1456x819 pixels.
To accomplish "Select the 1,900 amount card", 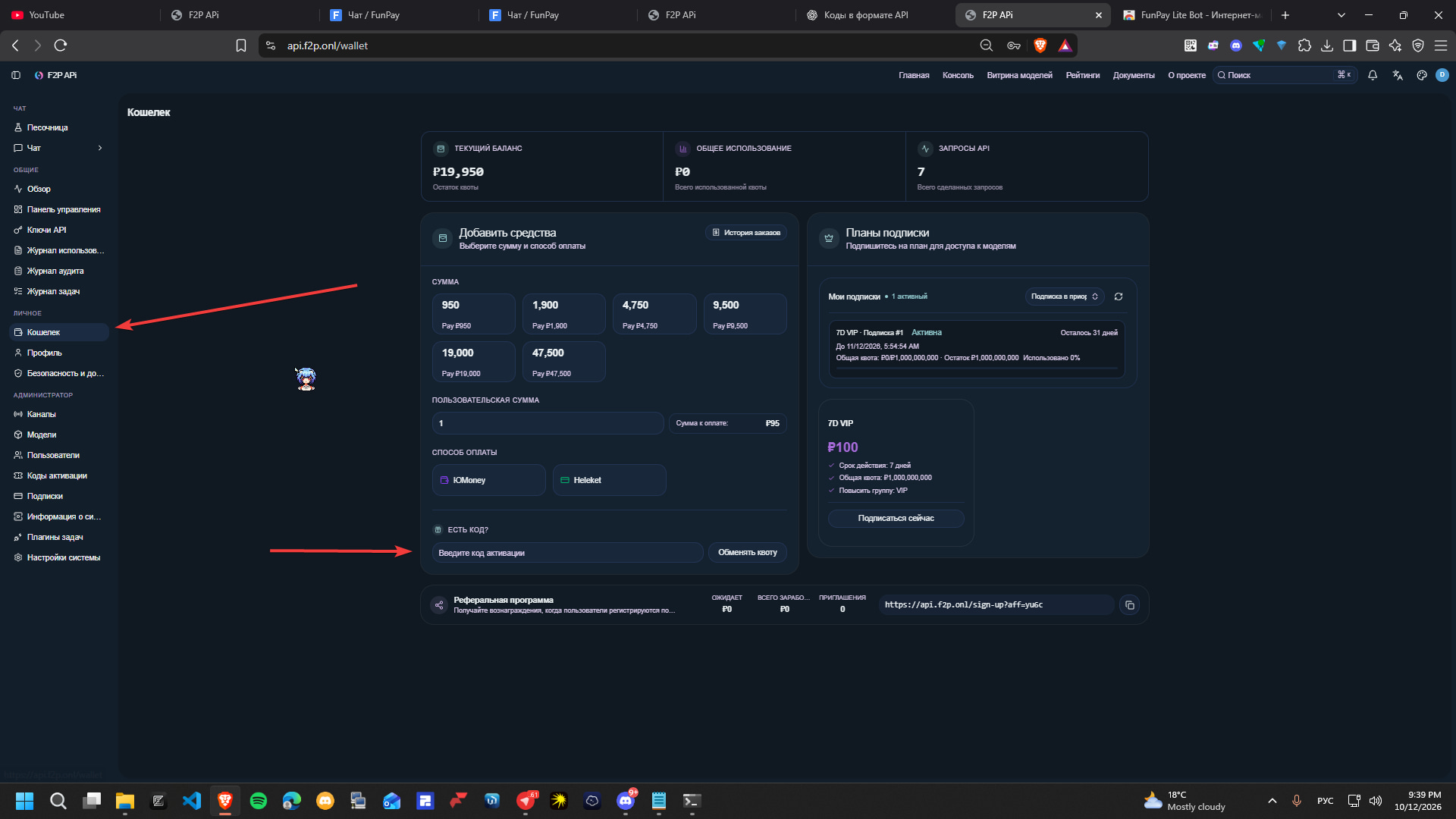I will [x=564, y=314].
